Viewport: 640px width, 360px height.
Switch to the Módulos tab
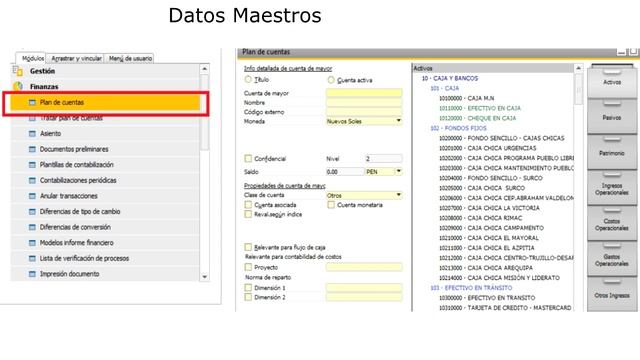[33, 58]
